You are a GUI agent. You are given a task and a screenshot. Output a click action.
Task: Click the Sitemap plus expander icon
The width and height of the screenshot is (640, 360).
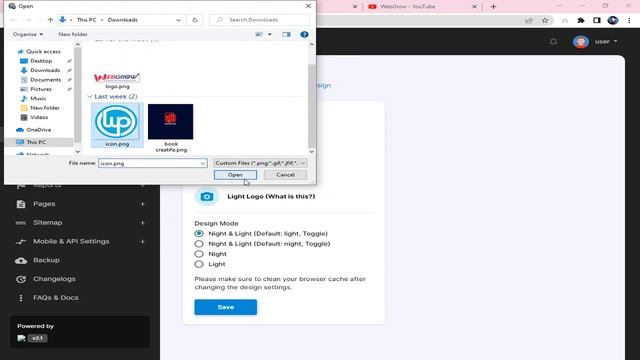click(x=142, y=222)
